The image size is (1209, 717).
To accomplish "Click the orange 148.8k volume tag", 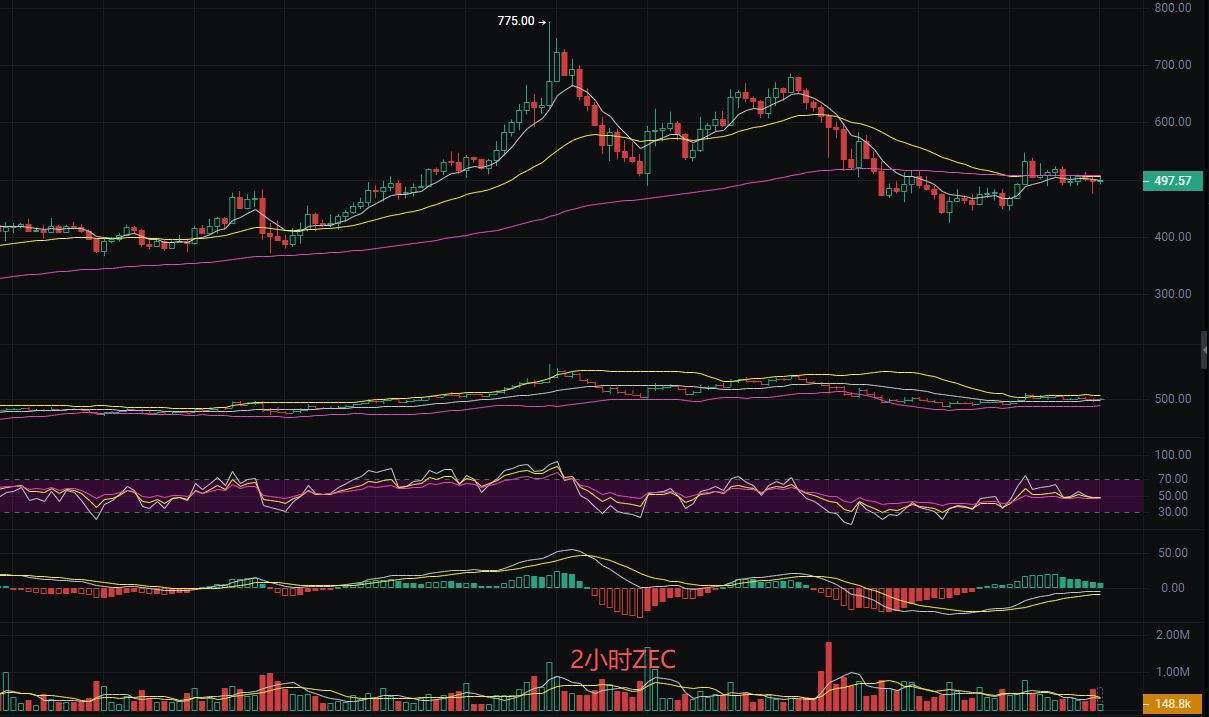I will 1170,704.
